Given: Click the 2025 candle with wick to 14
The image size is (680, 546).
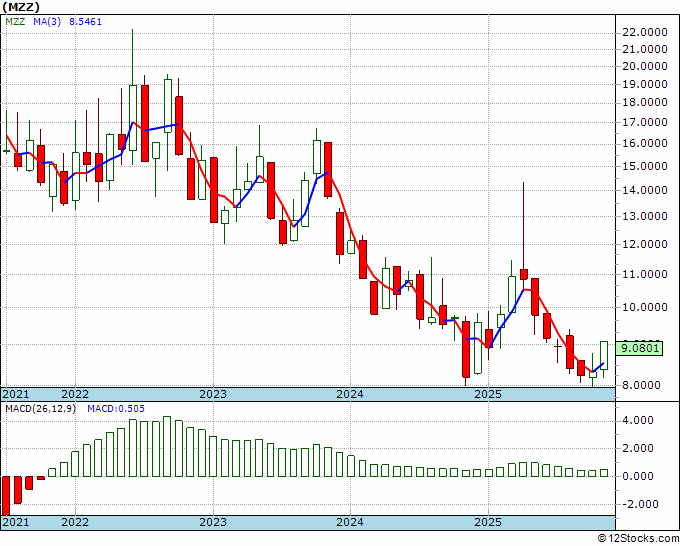Looking at the screenshot, I should pyautogui.click(x=524, y=236).
